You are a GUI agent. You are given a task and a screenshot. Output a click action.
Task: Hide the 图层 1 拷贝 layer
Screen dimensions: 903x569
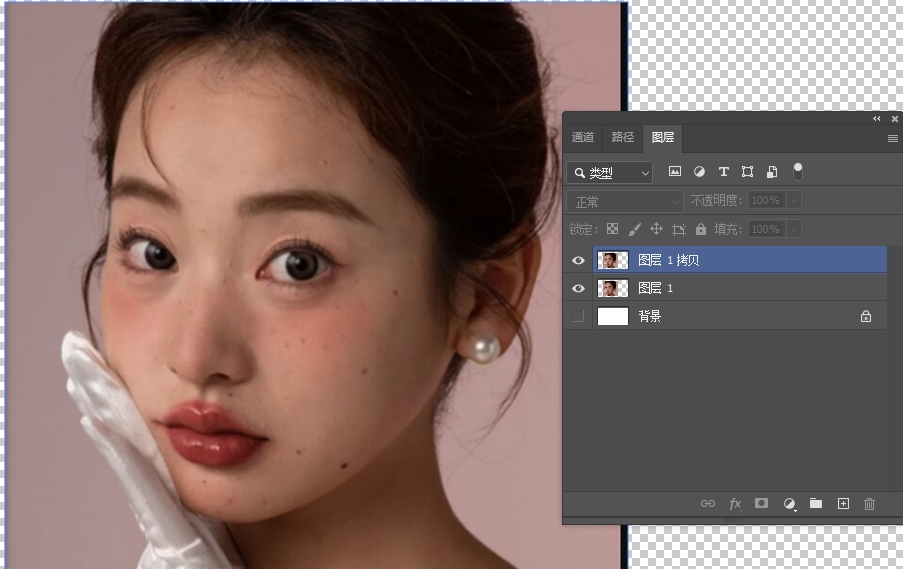coord(578,260)
